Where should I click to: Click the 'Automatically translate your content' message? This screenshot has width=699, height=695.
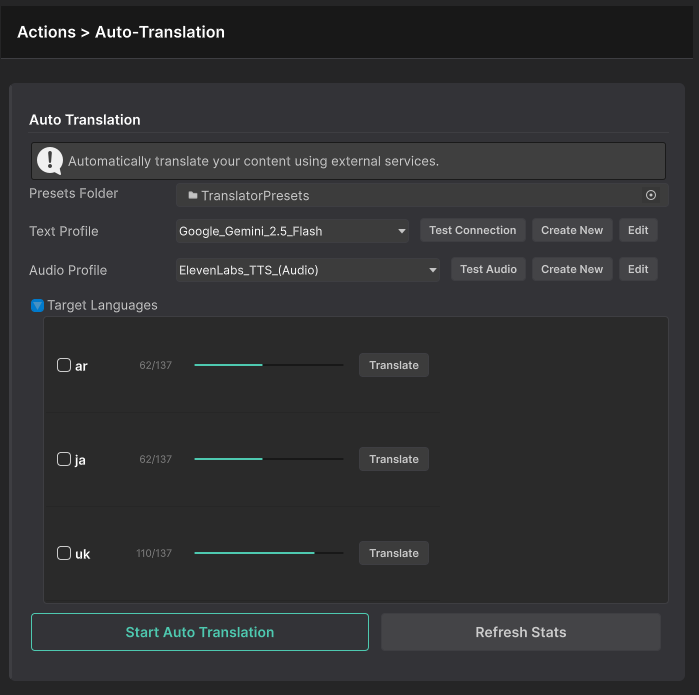253,161
